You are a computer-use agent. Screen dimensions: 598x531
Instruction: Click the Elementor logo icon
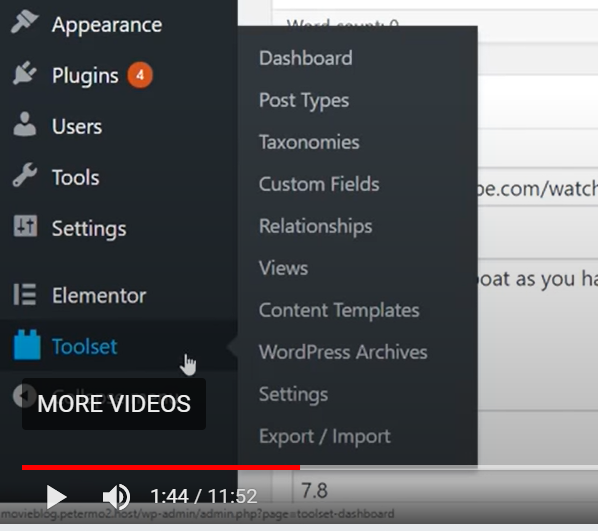(x=25, y=294)
